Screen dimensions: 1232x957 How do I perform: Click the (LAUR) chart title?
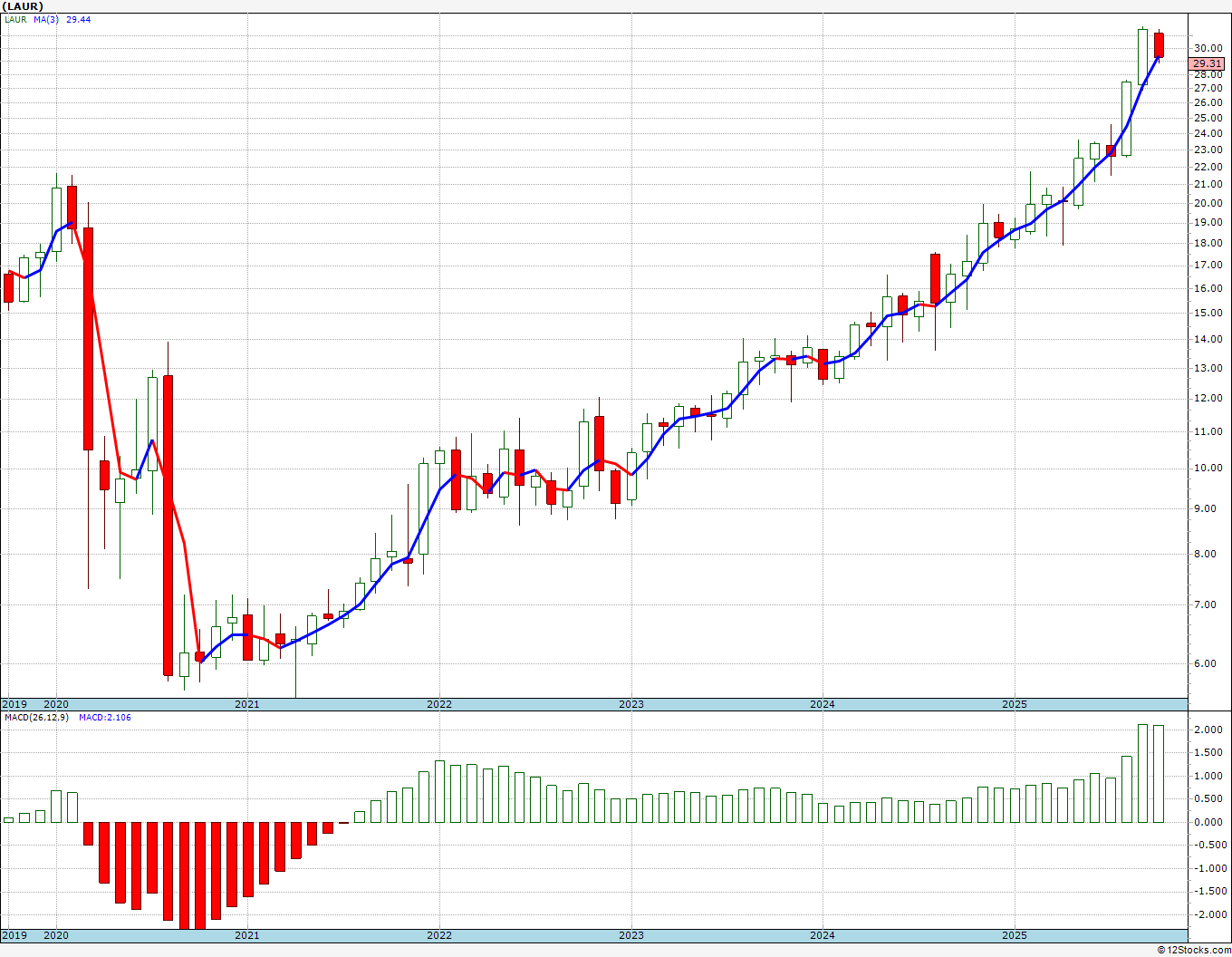[x=23, y=6]
